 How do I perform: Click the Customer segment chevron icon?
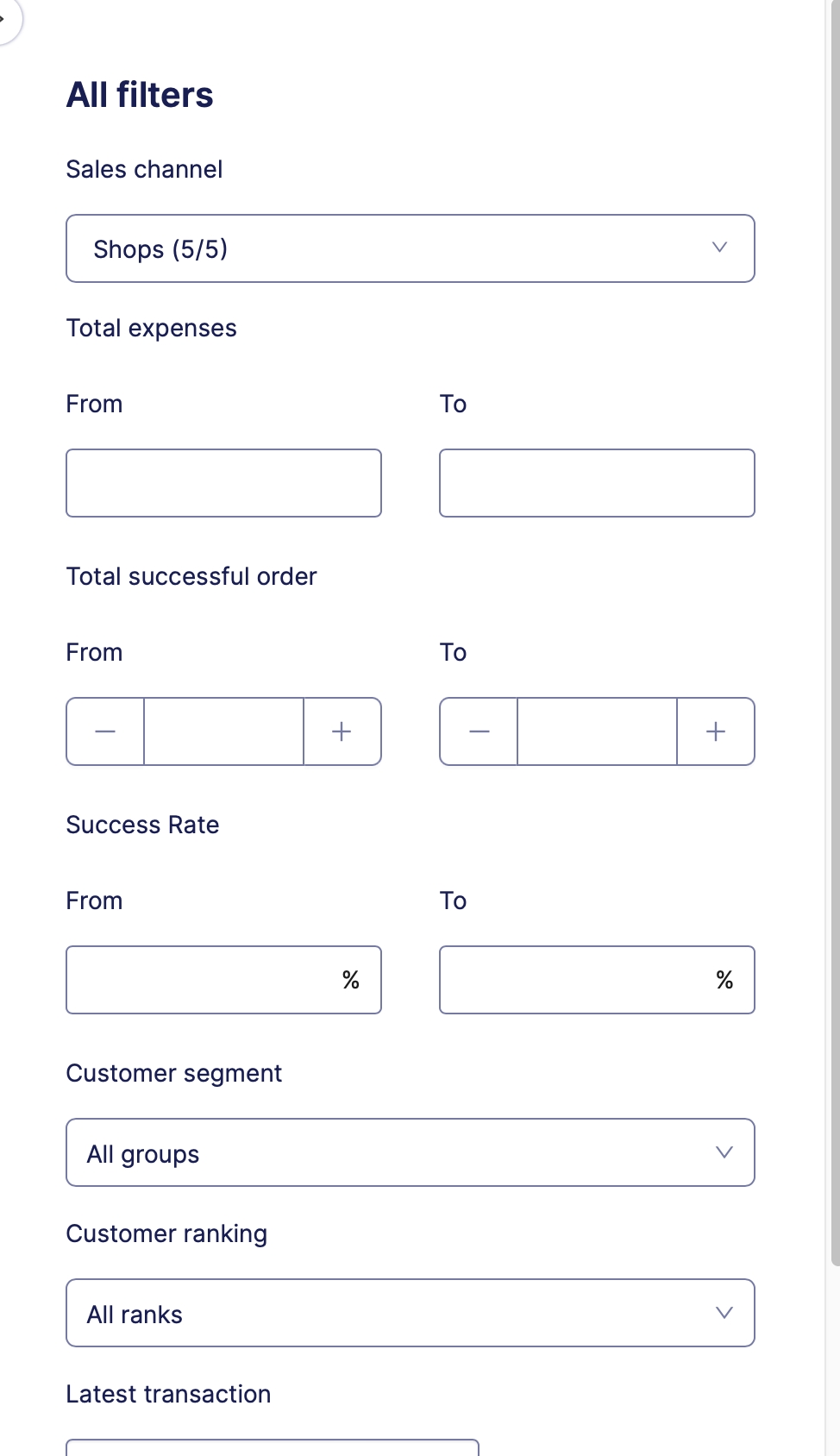724,1152
